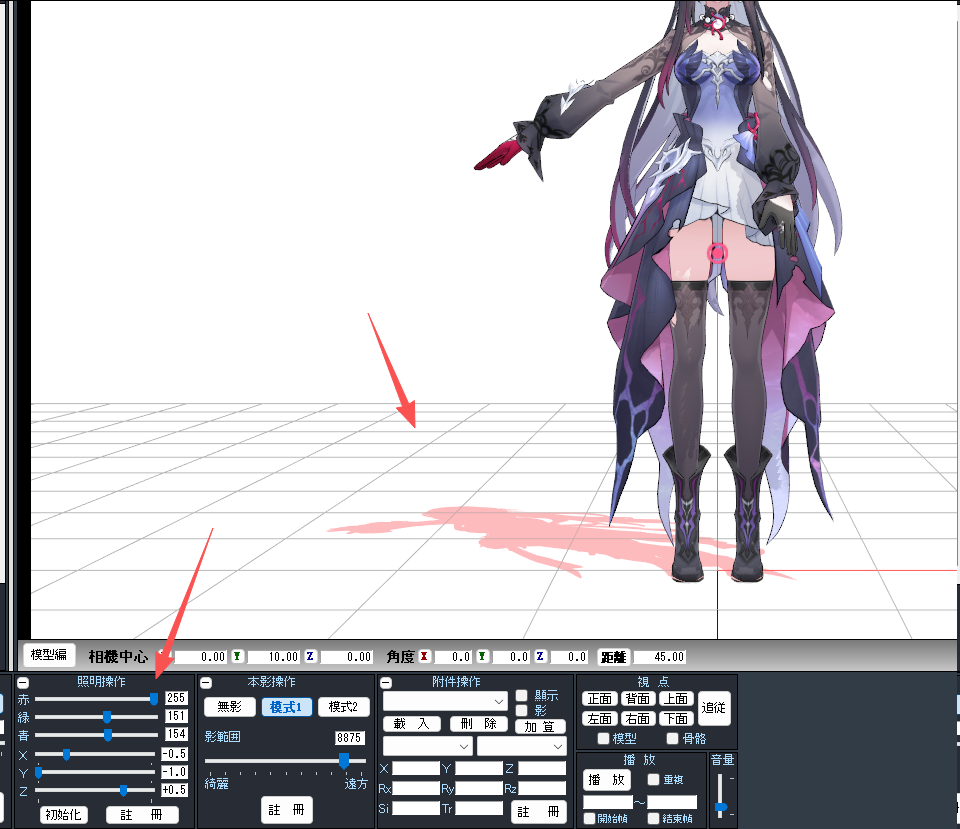Viewport: 960px width, 829px height.
Task: Click the camera center Y axis icon
Action: (x=237, y=656)
